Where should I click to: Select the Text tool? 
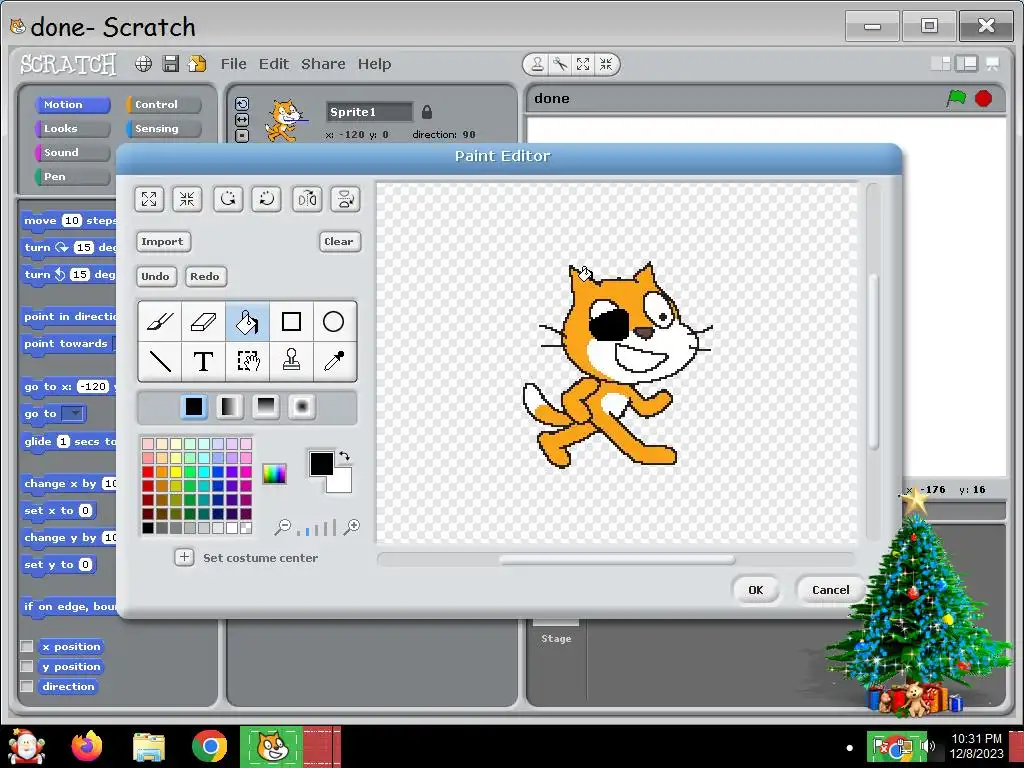(x=203, y=360)
